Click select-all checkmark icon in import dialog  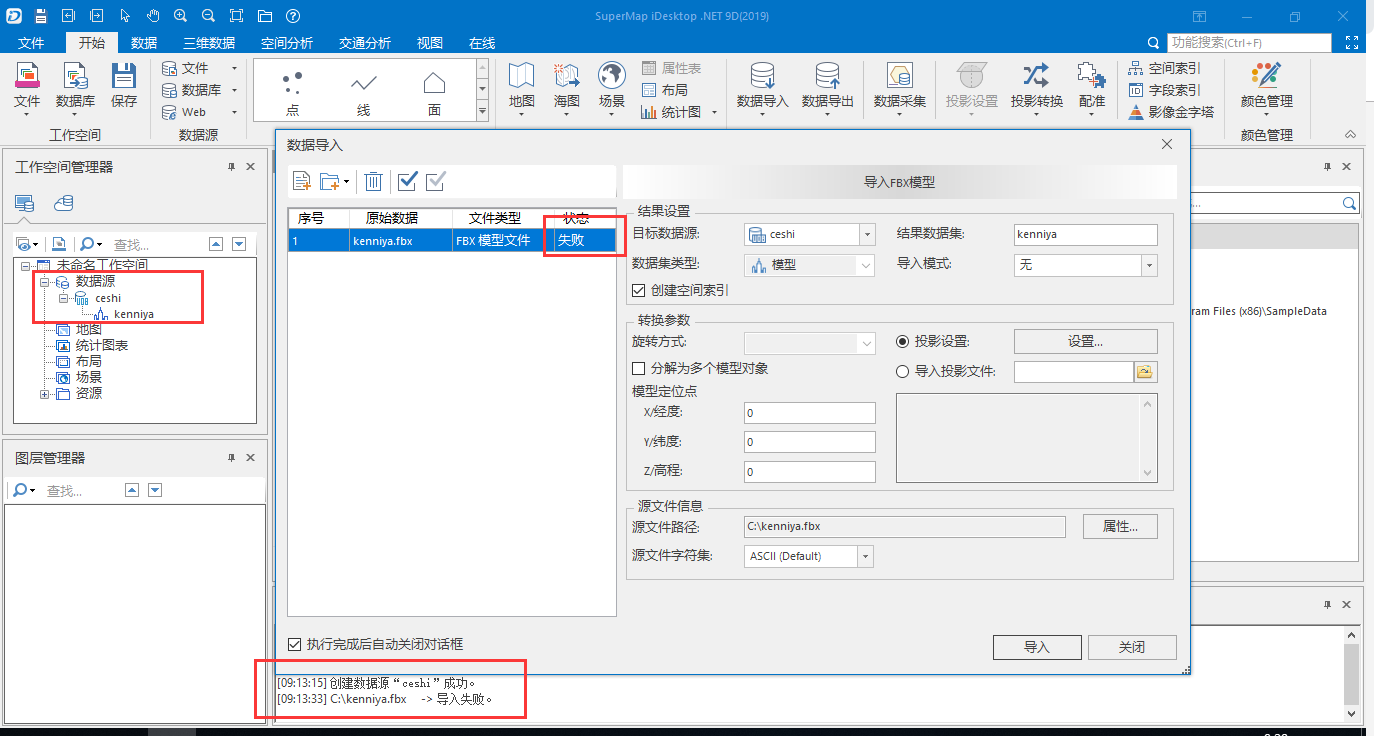tap(407, 181)
